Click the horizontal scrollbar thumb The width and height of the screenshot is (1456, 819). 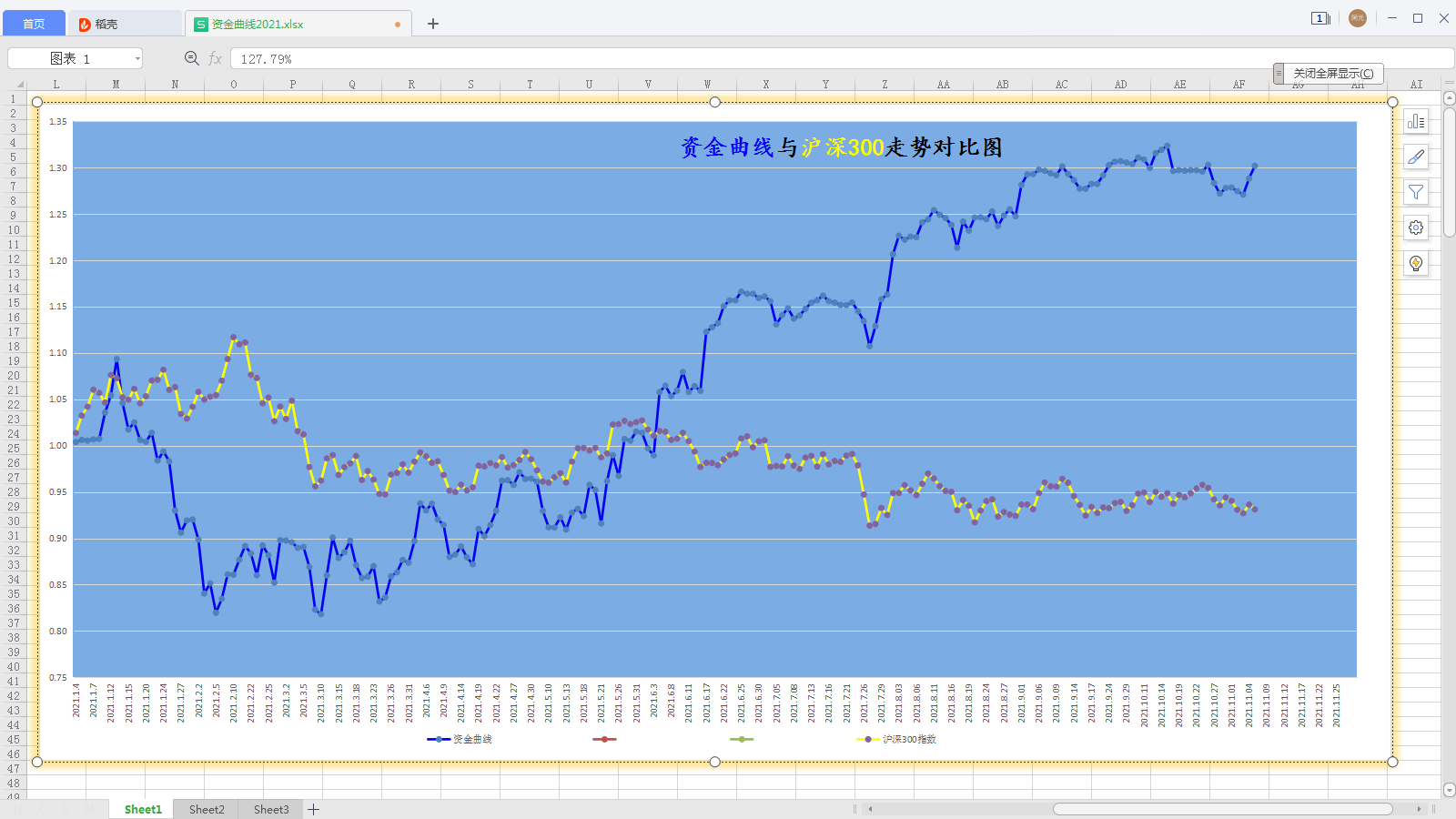coord(1222,808)
